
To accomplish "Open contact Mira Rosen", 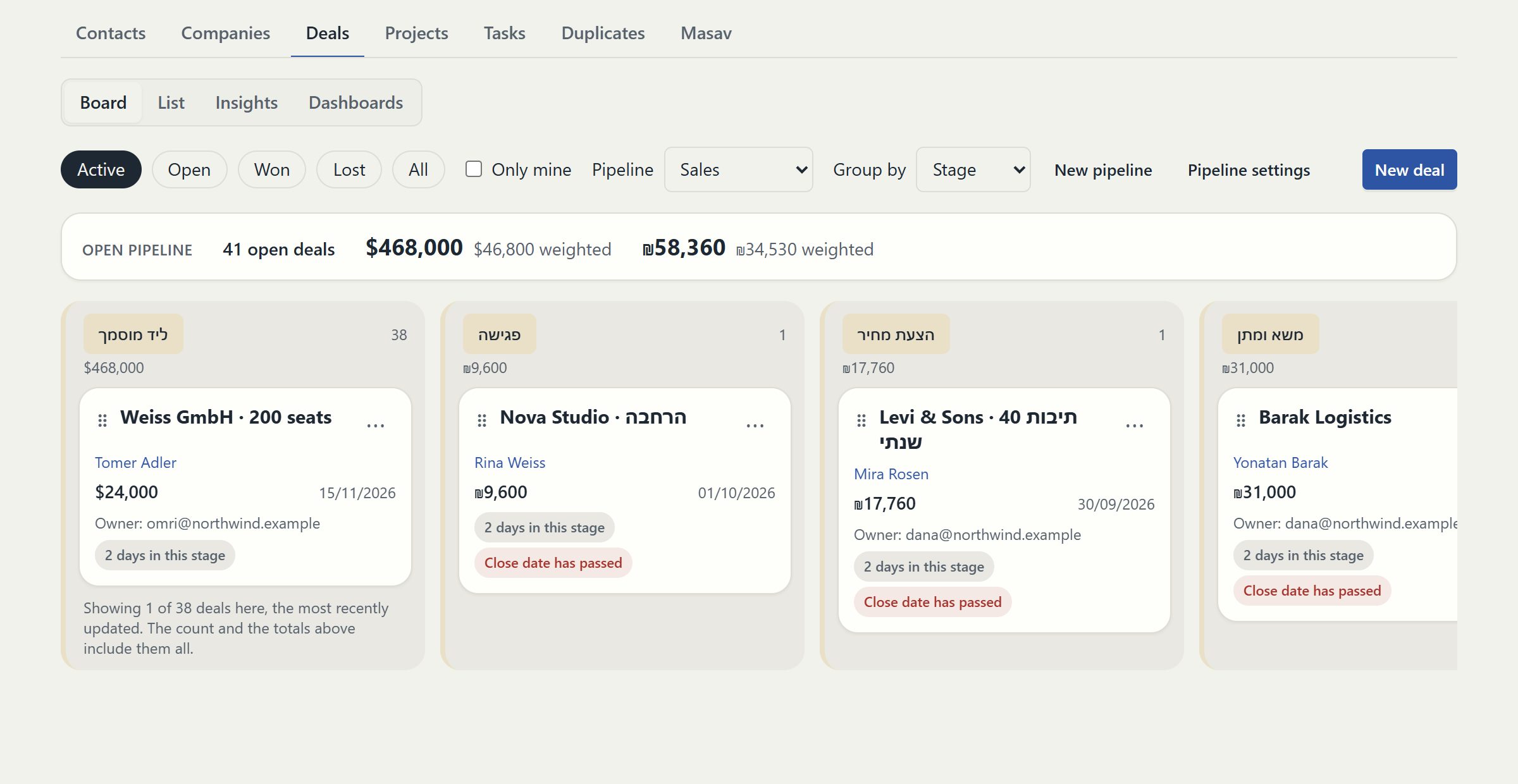I will pyautogui.click(x=891, y=474).
